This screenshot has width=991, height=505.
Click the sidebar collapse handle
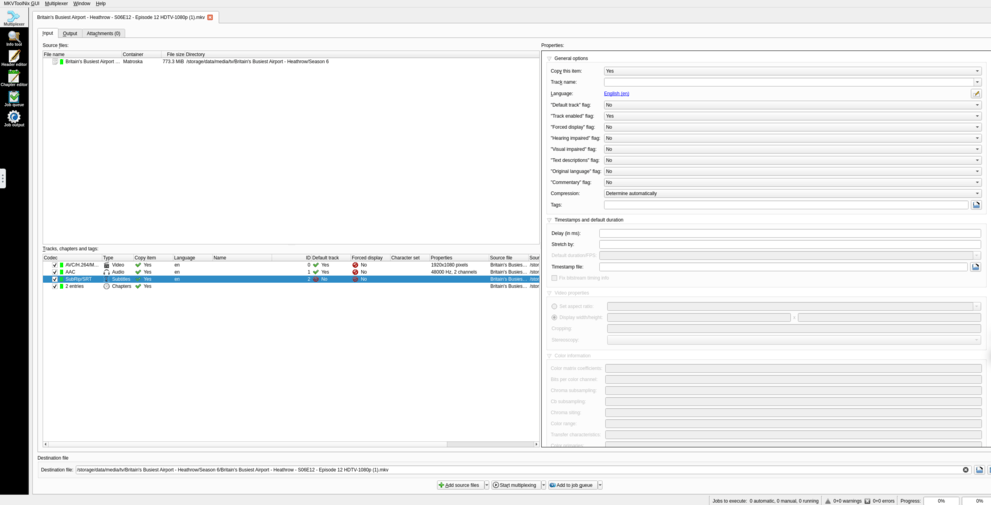click(x=3, y=178)
